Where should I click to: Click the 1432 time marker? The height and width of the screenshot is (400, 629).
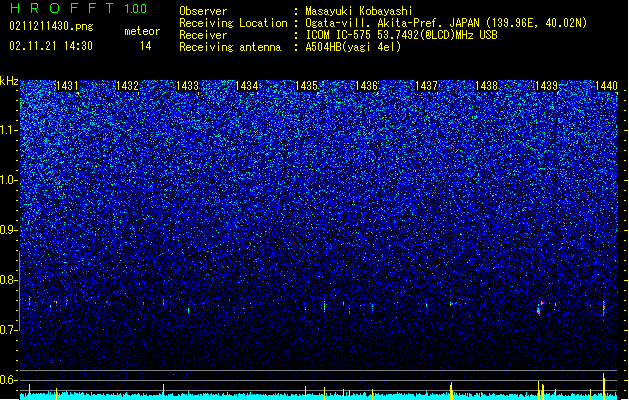click(x=127, y=86)
